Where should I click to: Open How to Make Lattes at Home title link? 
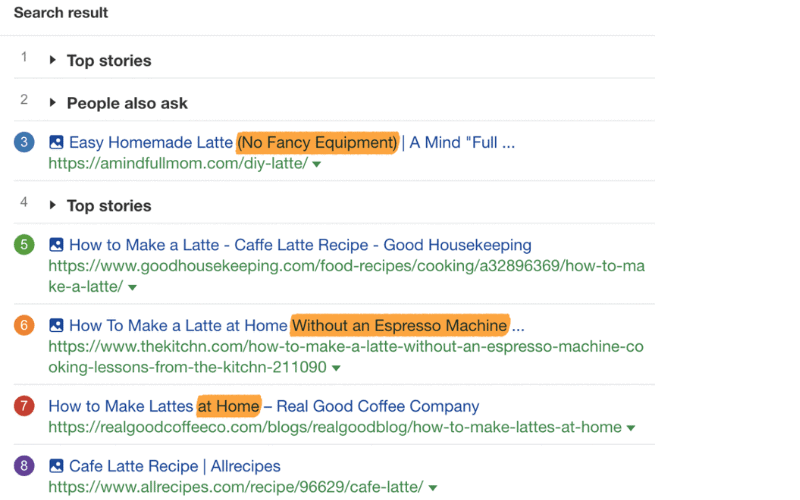pyautogui.click(x=264, y=406)
